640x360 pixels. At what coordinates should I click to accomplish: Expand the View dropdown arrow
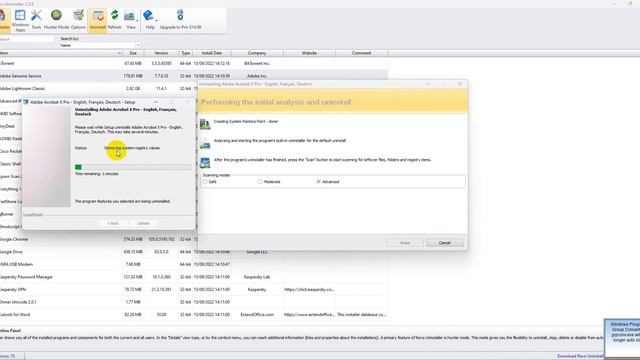[137, 20]
